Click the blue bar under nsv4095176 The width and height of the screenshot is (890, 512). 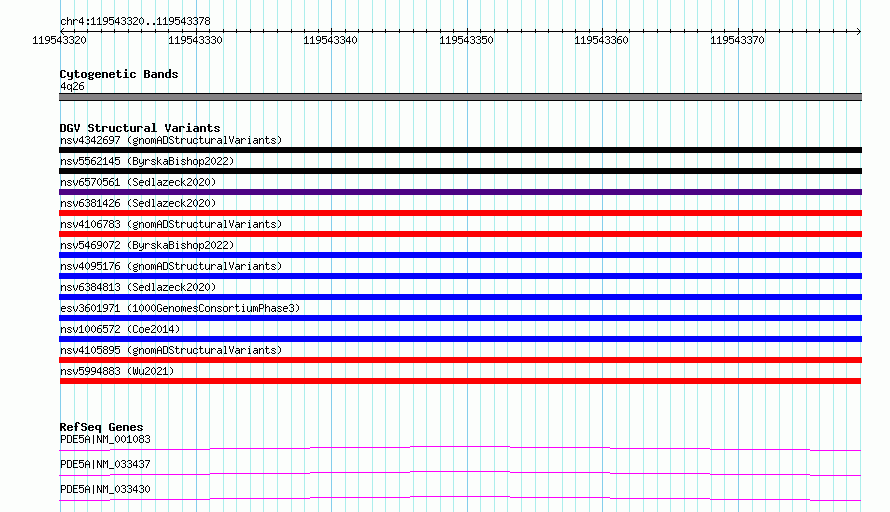(x=460, y=276)
